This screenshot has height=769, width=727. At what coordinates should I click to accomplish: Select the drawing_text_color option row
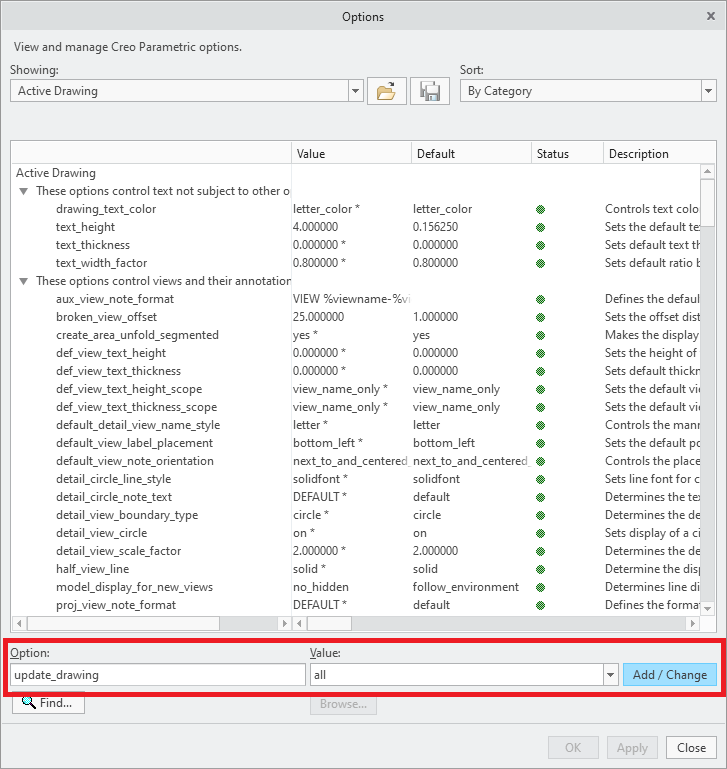tap(106, 209)
